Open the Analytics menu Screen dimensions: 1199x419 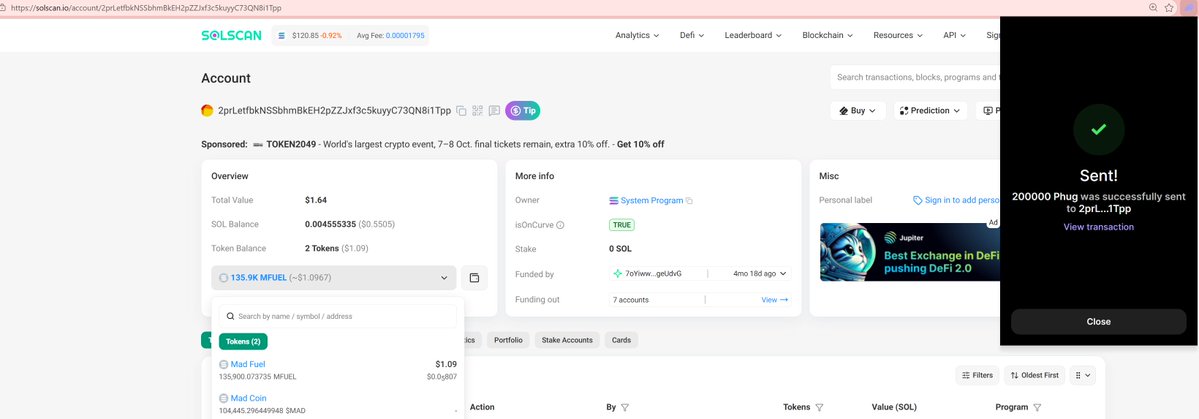pyautogui.click(x=637, y=35)
